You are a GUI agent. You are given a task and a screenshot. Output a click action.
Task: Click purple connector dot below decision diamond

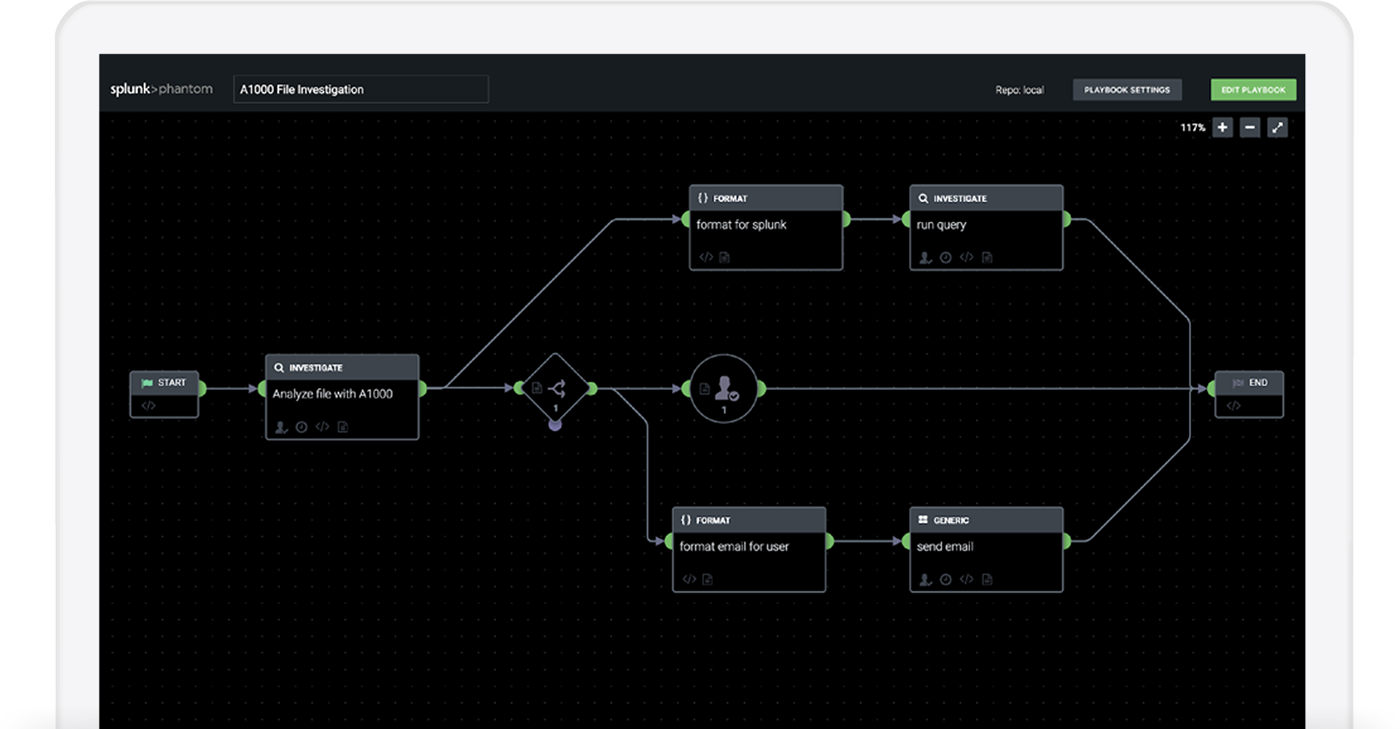555,425
